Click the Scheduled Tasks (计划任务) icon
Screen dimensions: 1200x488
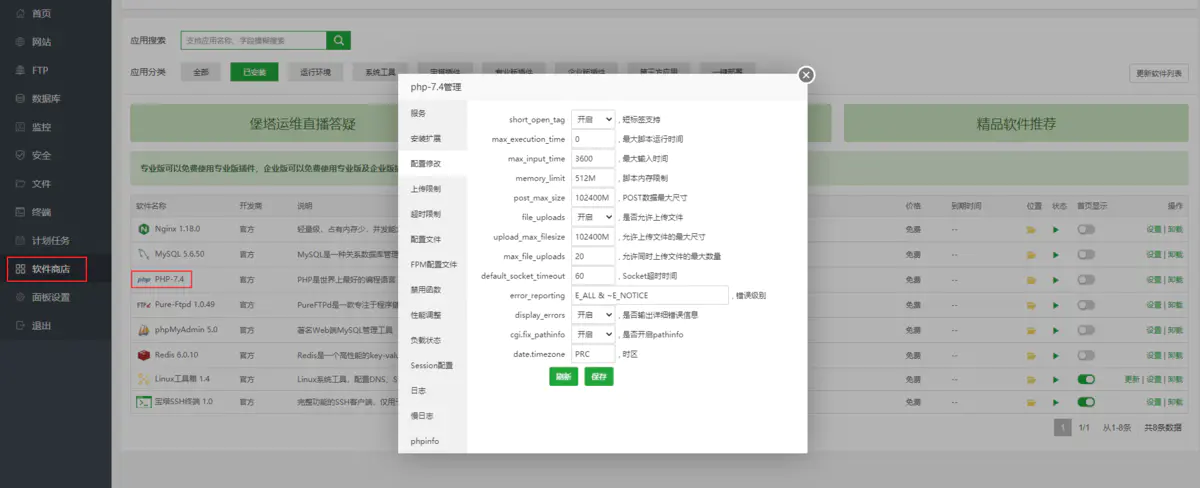pos(20,240)
